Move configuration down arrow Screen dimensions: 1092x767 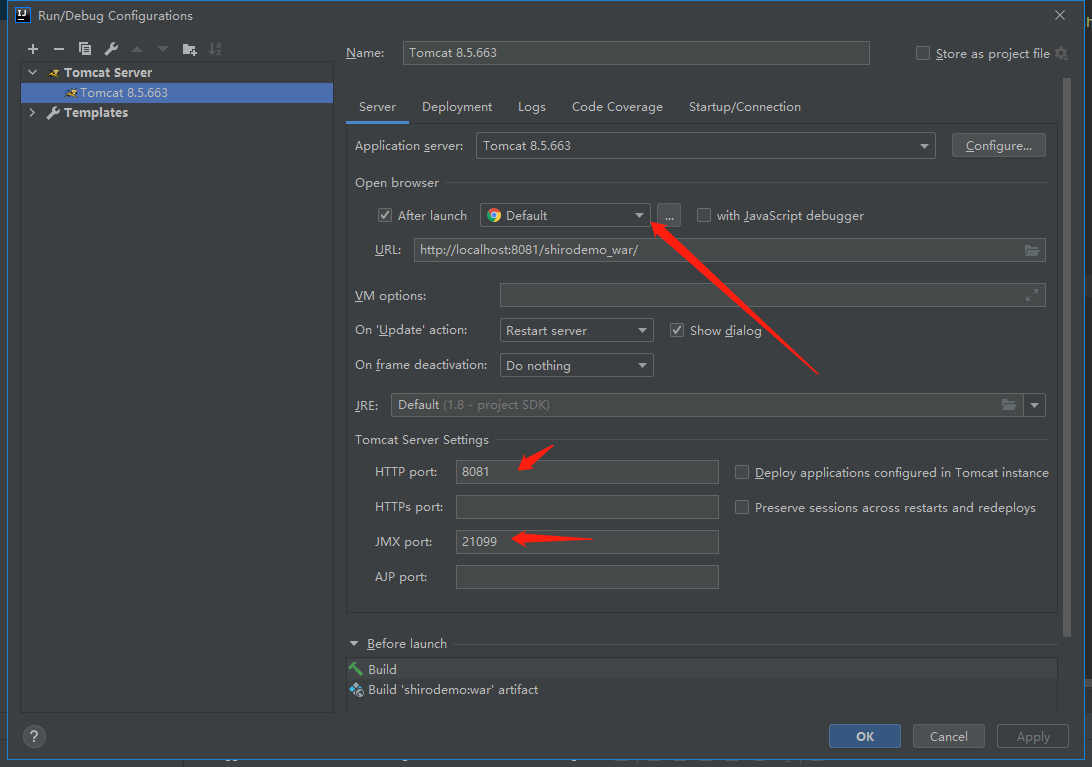[x=163, y=49]
